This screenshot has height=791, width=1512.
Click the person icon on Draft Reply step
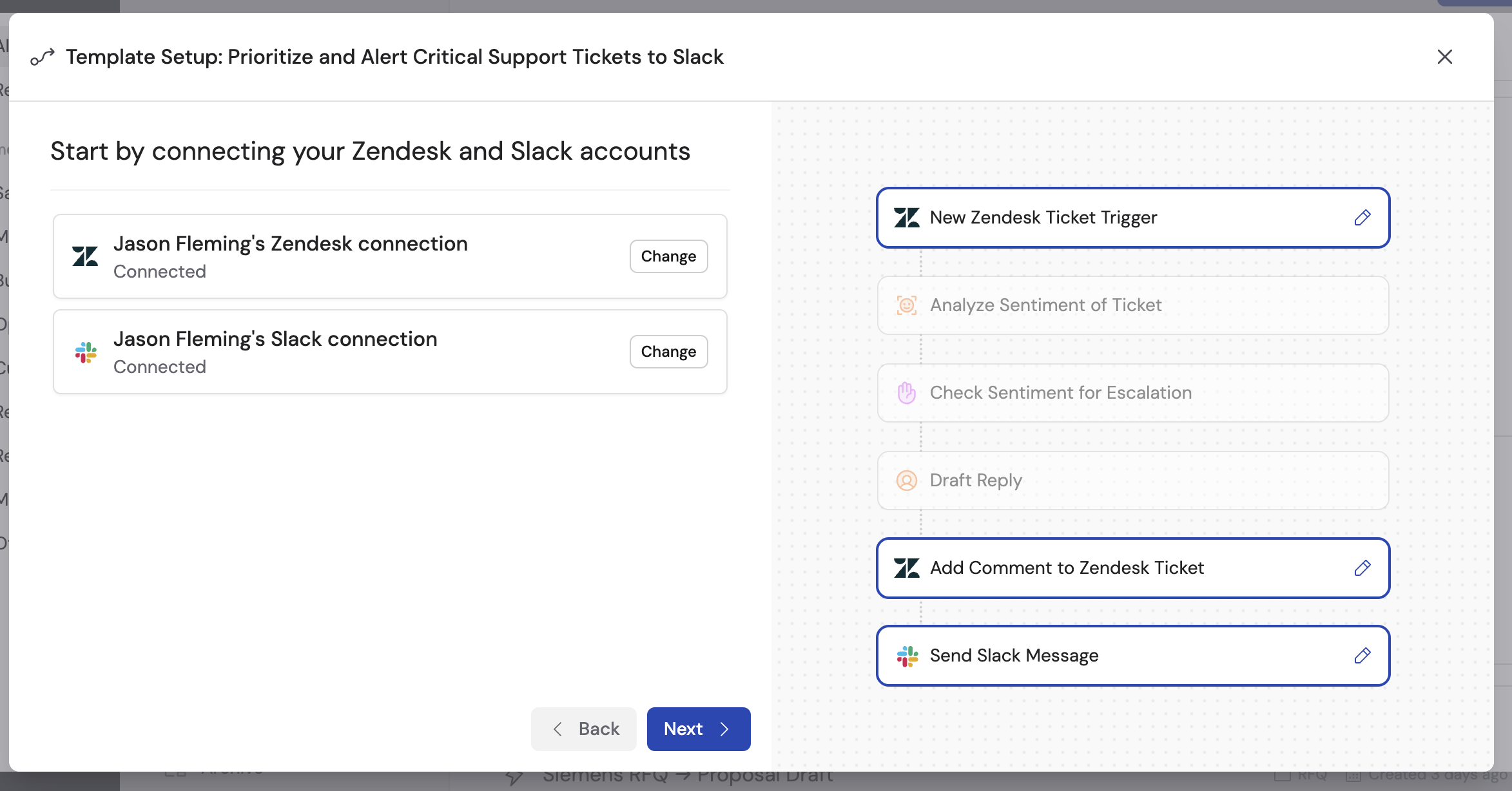[x=906, y=481]
